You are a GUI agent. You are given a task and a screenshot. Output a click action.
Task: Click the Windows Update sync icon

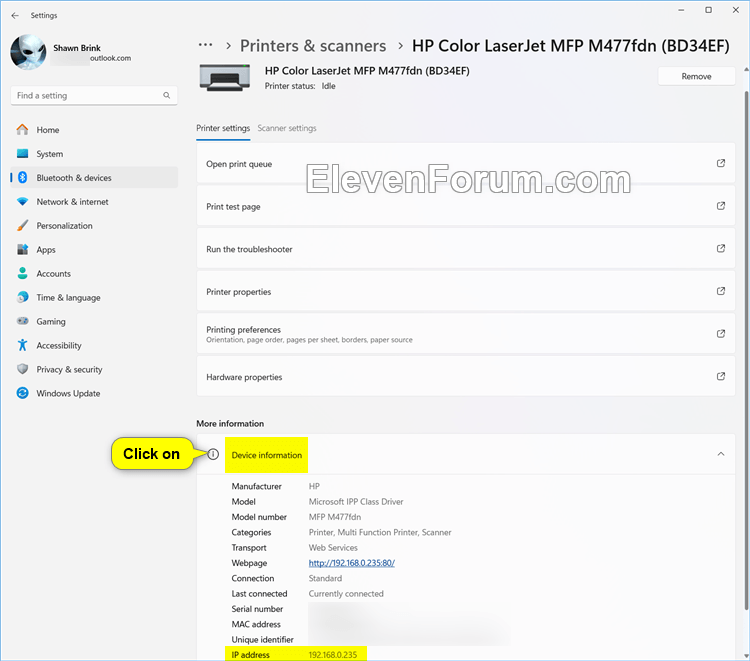point(22,393)
